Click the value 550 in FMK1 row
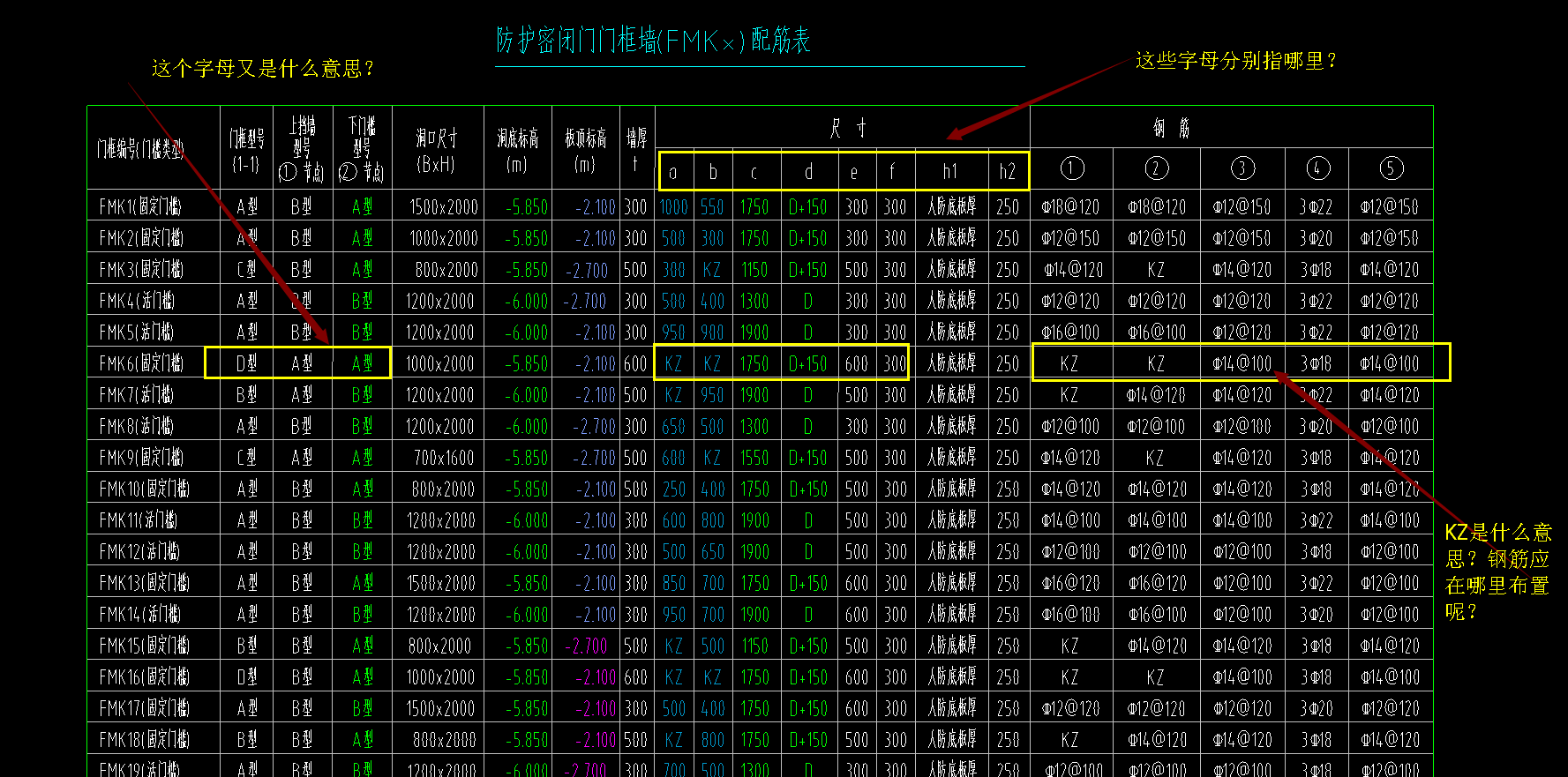 712,207
